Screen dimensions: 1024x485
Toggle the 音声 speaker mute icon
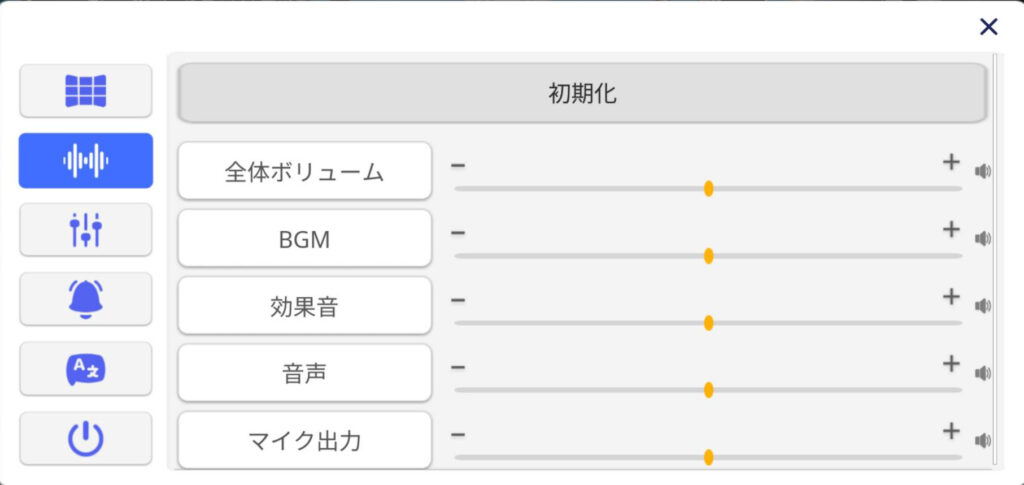point(983,373)
